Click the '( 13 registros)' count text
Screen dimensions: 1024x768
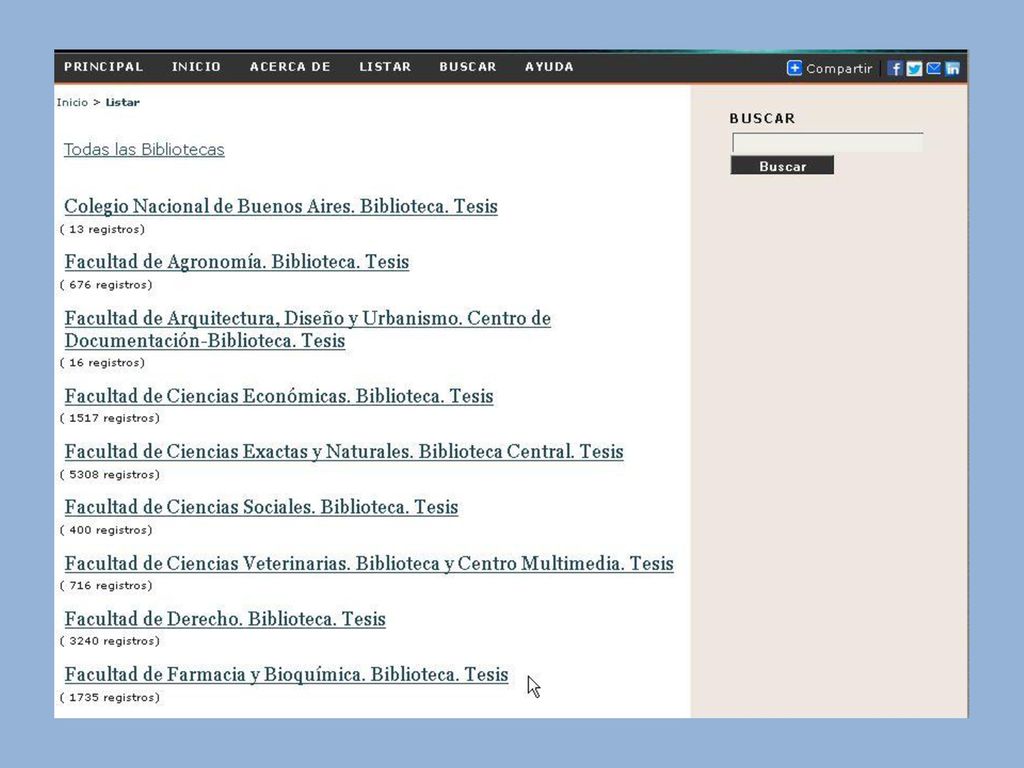[x=102, y=229]
